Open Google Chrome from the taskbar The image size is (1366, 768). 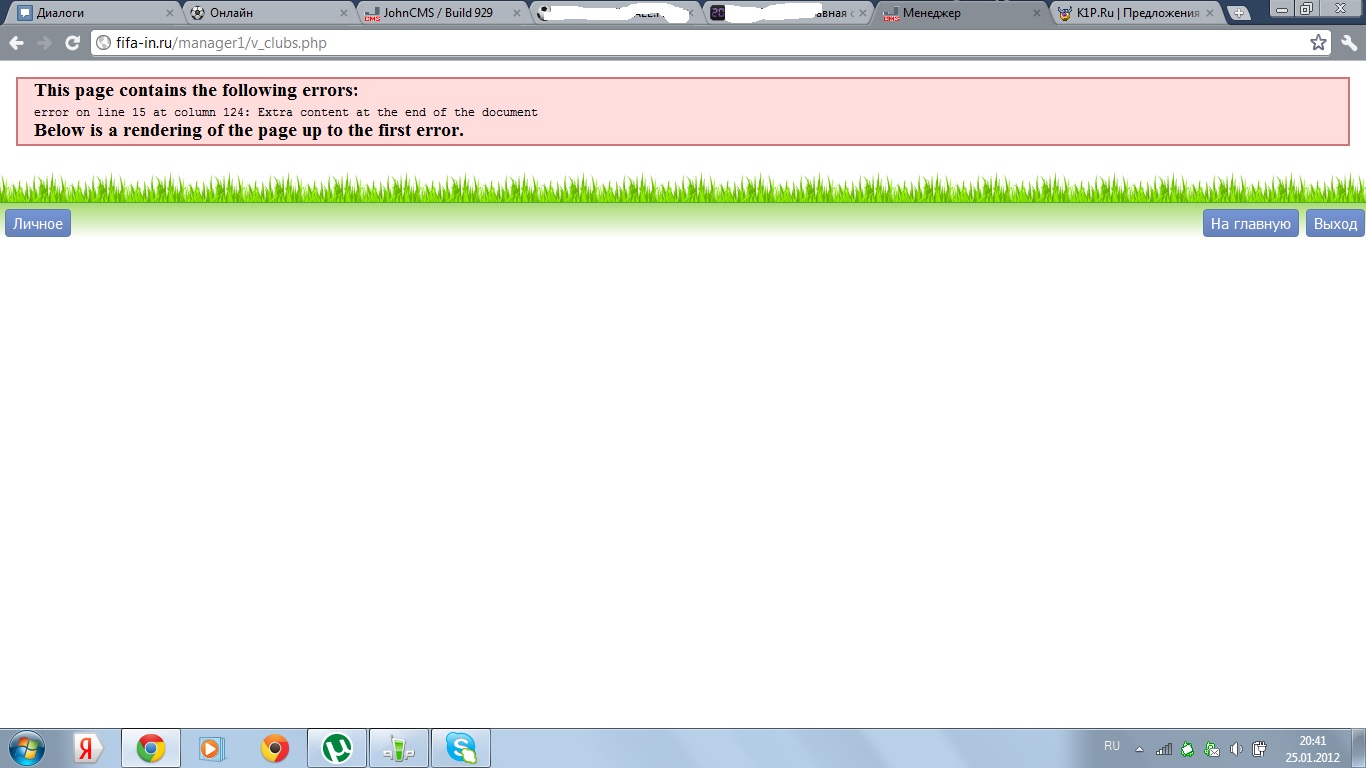pos(151,748)
